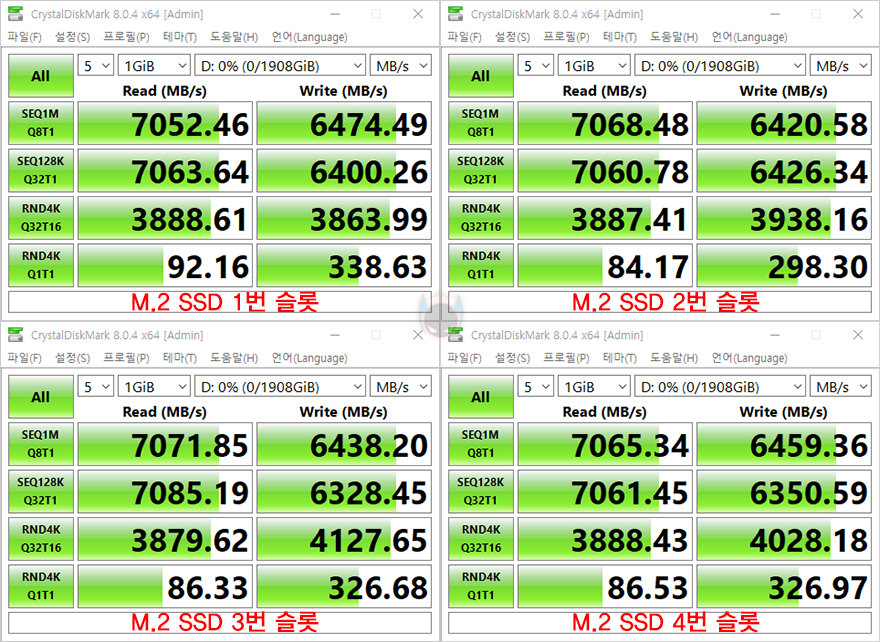Screen dimensions: 880x642
Task: Select the 6459.36 write result
Action: pyautogui.click(x=784, y=444)
